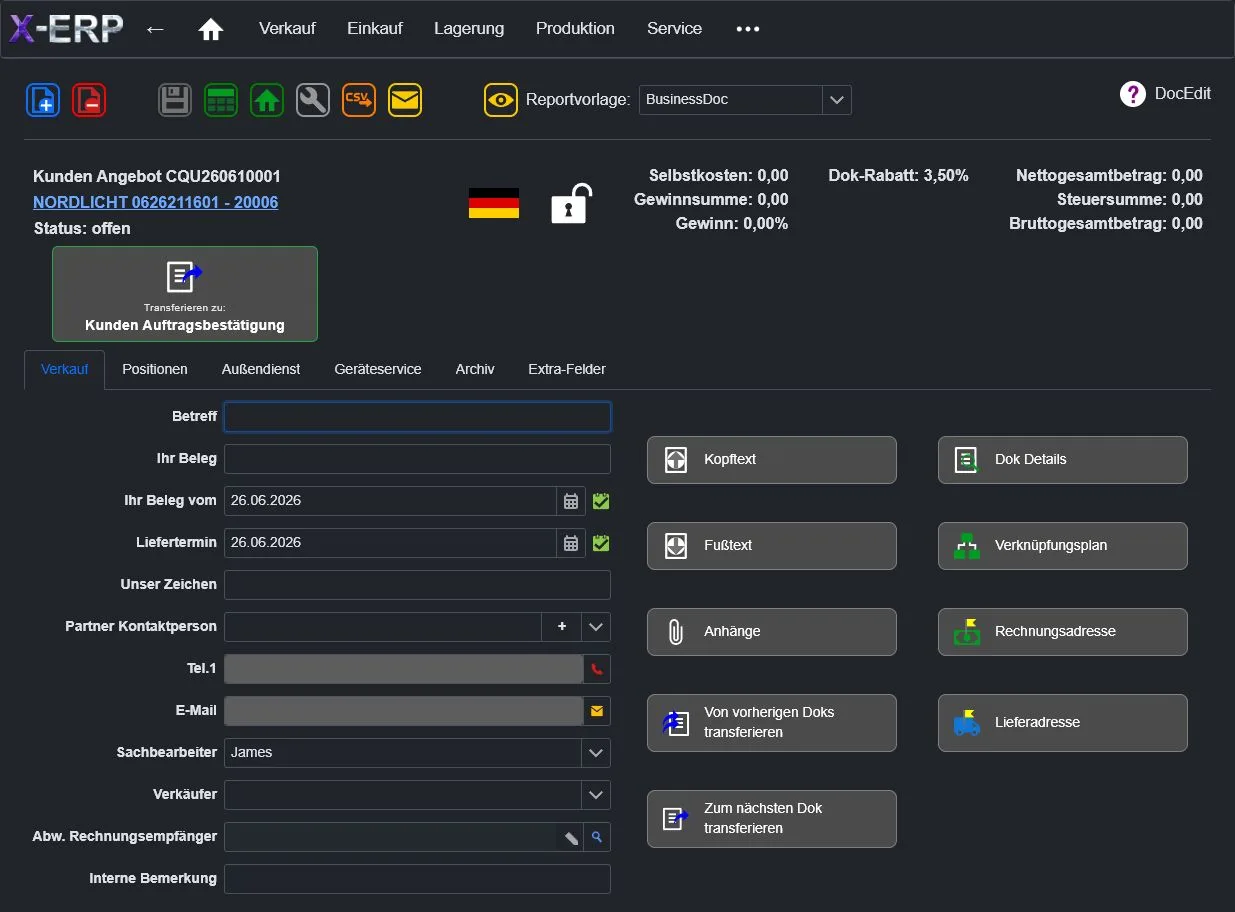Expand the Reportvorlage BusinessDoc dropdown

click(837, 99)
